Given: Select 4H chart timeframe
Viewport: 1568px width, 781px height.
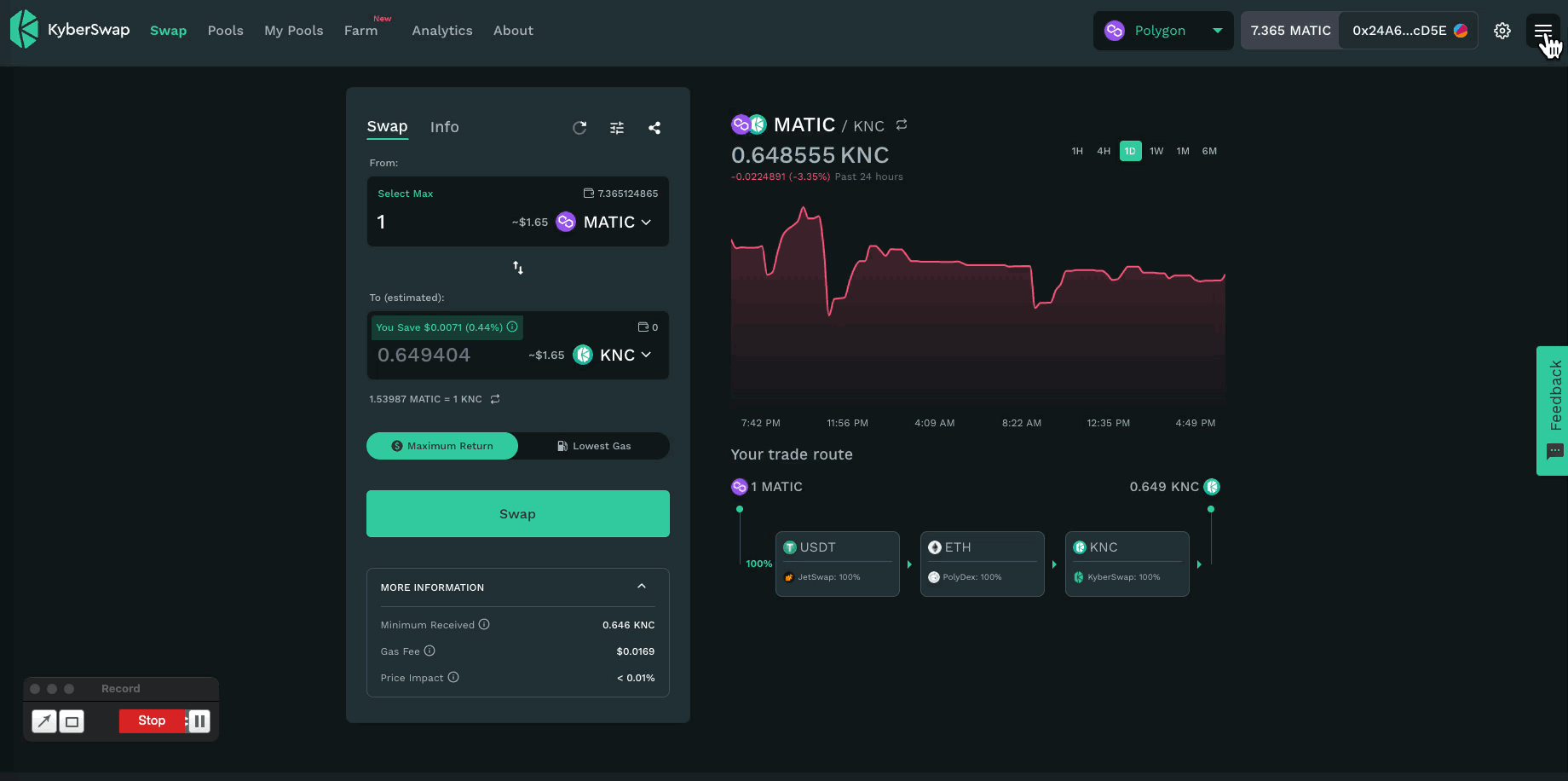Looking at the screenshot, I should click(x=1104, y=151).
